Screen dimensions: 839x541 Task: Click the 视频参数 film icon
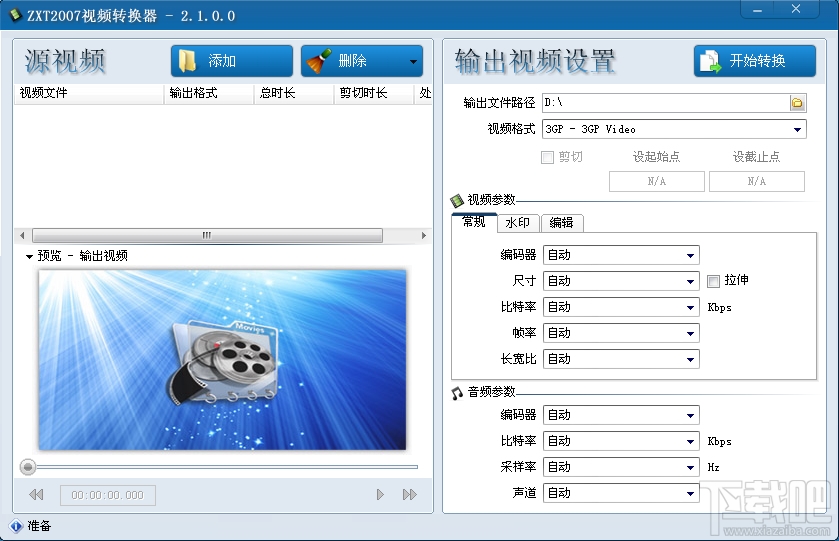pyautogui.click(x=456, y=201)
